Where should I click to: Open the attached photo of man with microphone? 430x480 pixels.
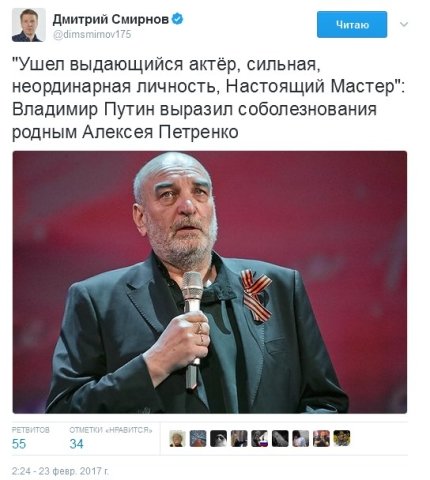(210, 282)
